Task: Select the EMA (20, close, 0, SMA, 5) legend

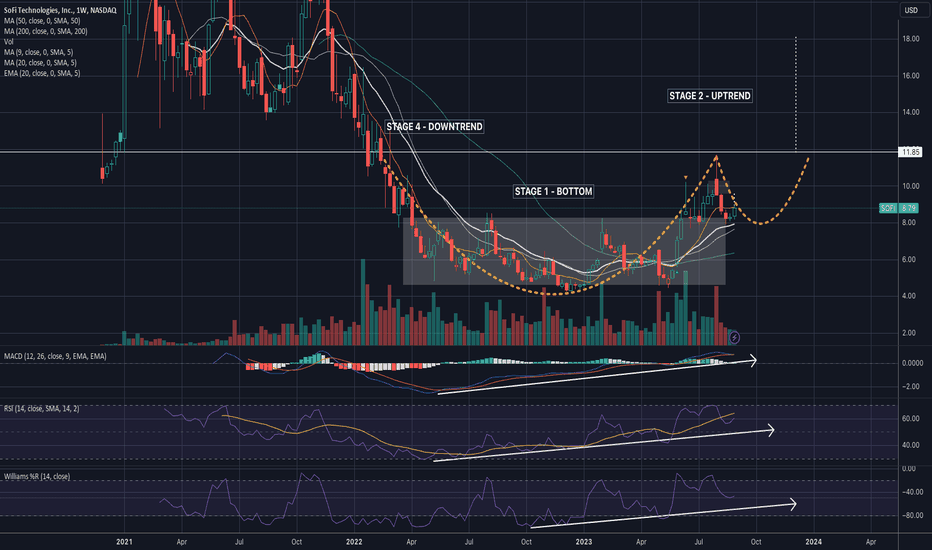Action: [x=42, y=73]
